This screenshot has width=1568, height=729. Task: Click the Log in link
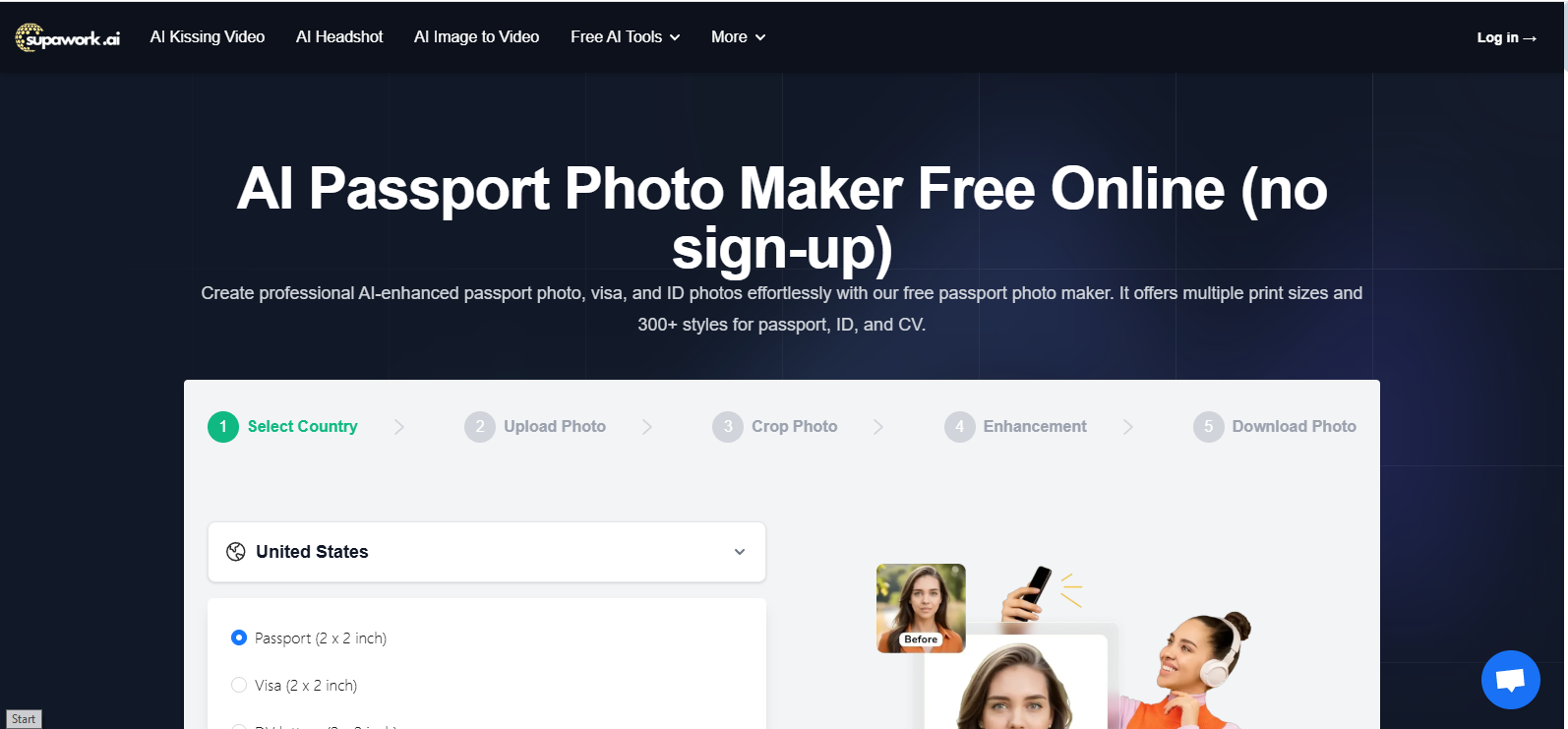[1506, 37]
